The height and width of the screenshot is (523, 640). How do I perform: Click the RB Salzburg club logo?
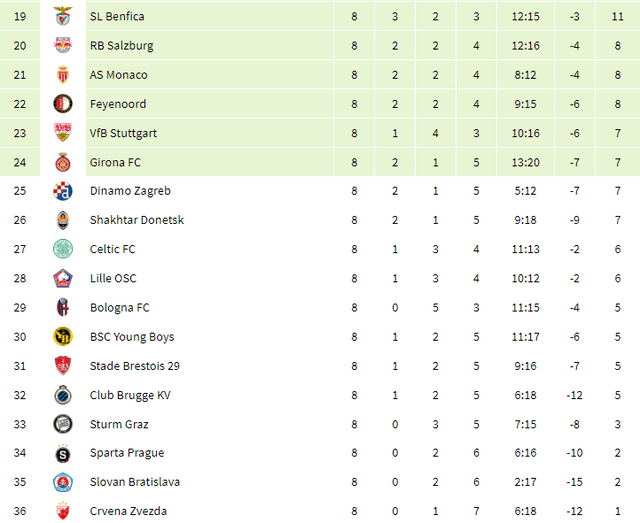63,46
